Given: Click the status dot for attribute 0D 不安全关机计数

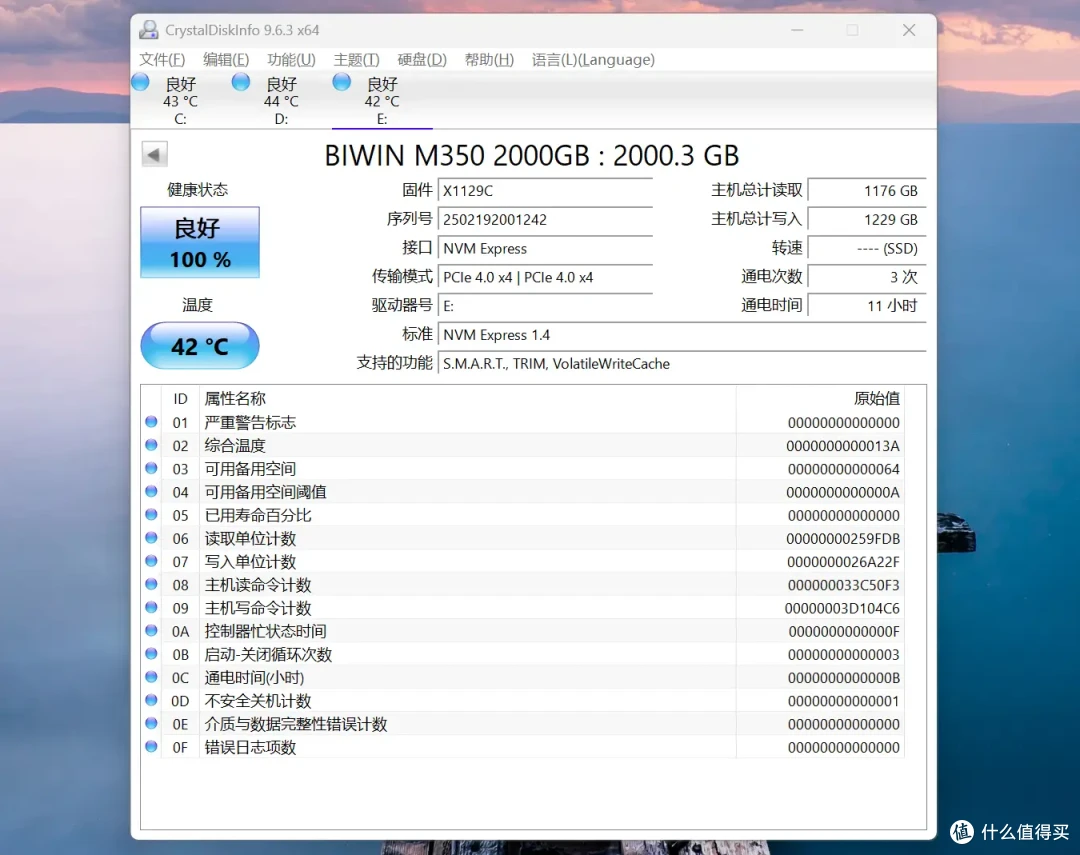Looking at the screenshot, I should pos(152,700).
